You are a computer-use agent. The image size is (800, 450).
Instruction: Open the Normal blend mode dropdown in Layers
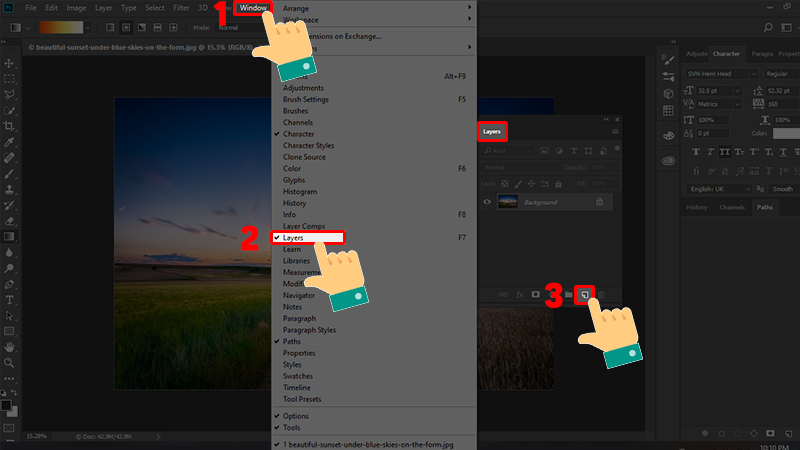520,167
